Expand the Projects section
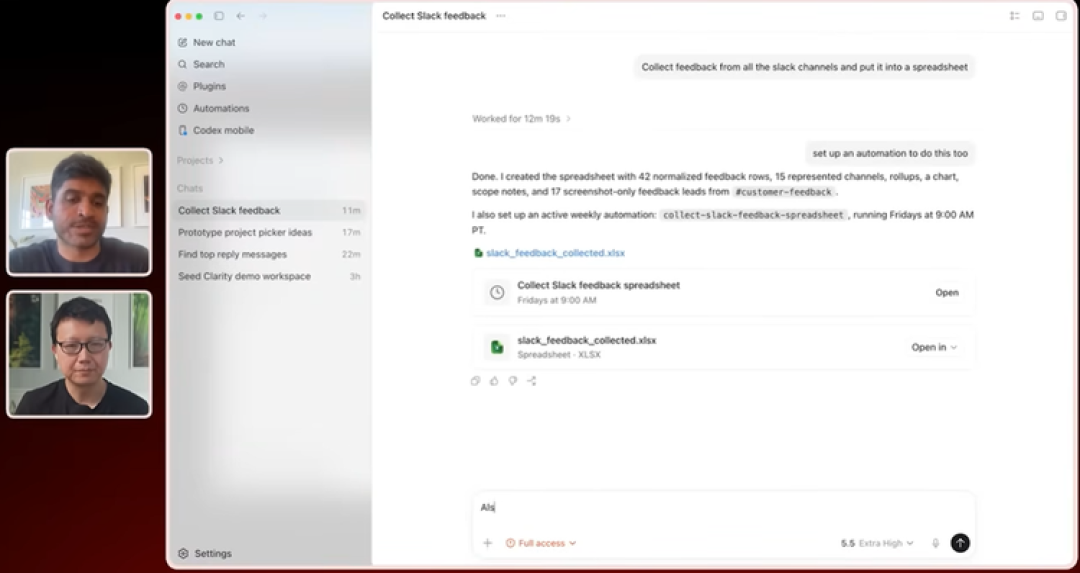Image resolution: width=1080 pixels, height=573 pixels. [200, 160]
